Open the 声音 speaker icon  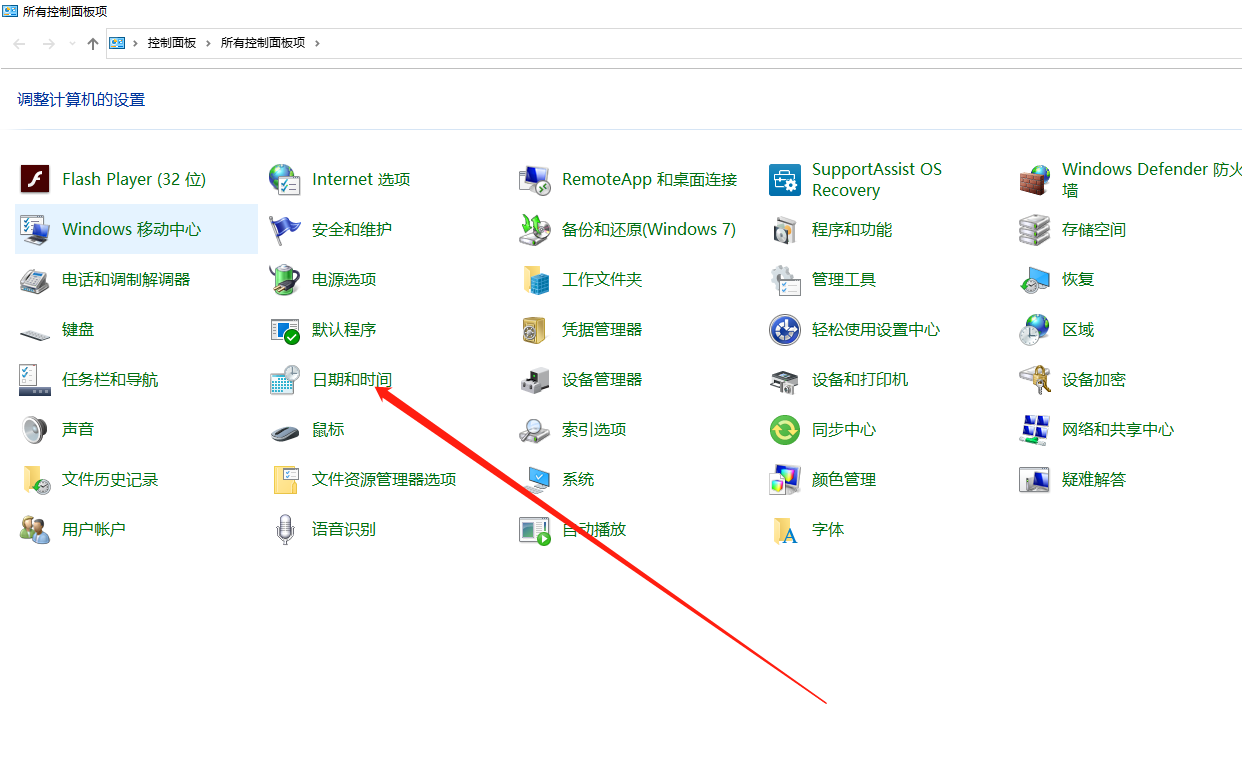35,430
